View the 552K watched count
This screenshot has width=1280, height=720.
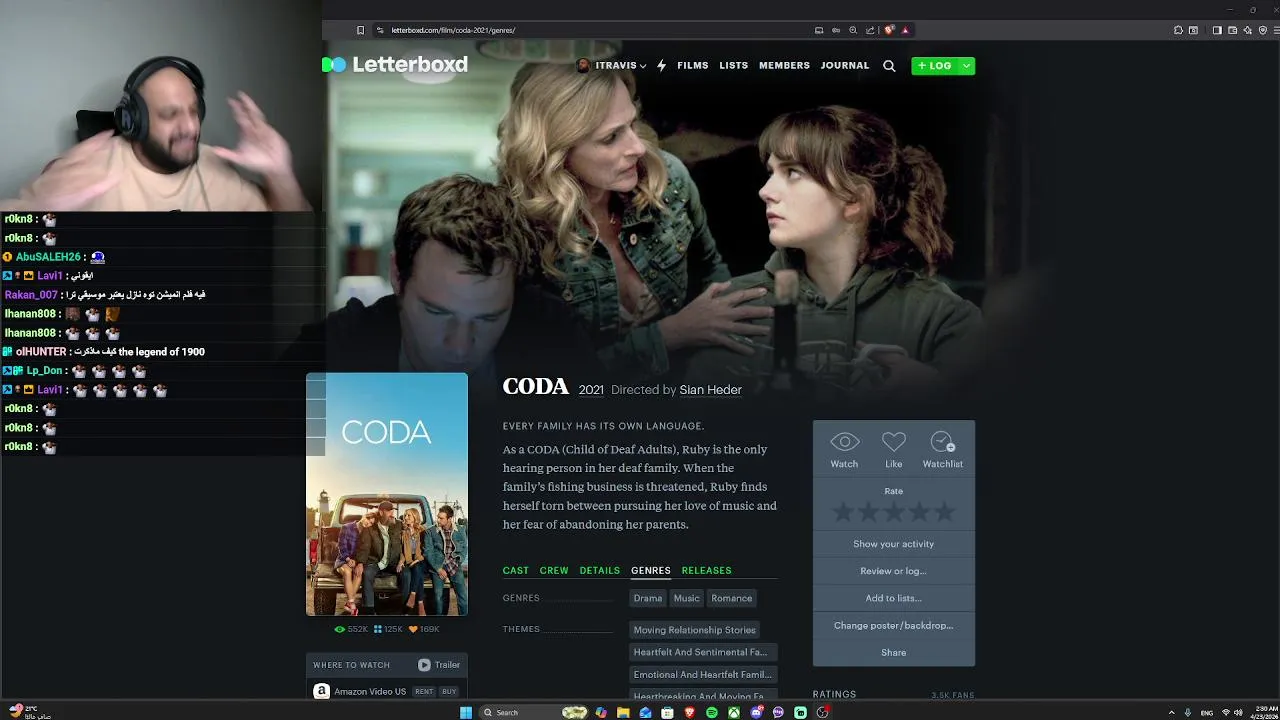[351, 629]
